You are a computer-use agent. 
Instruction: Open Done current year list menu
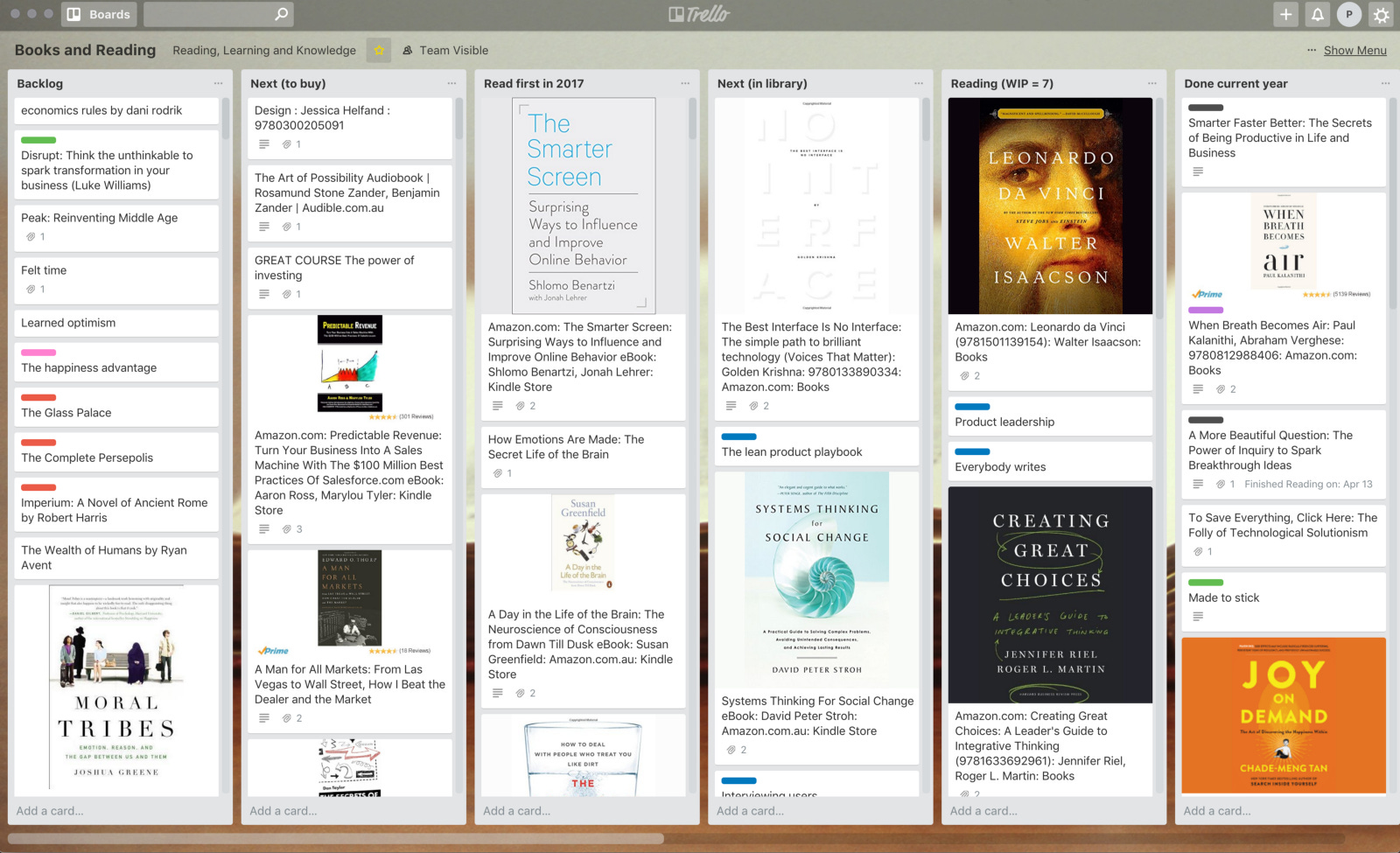coord(1385,83)
